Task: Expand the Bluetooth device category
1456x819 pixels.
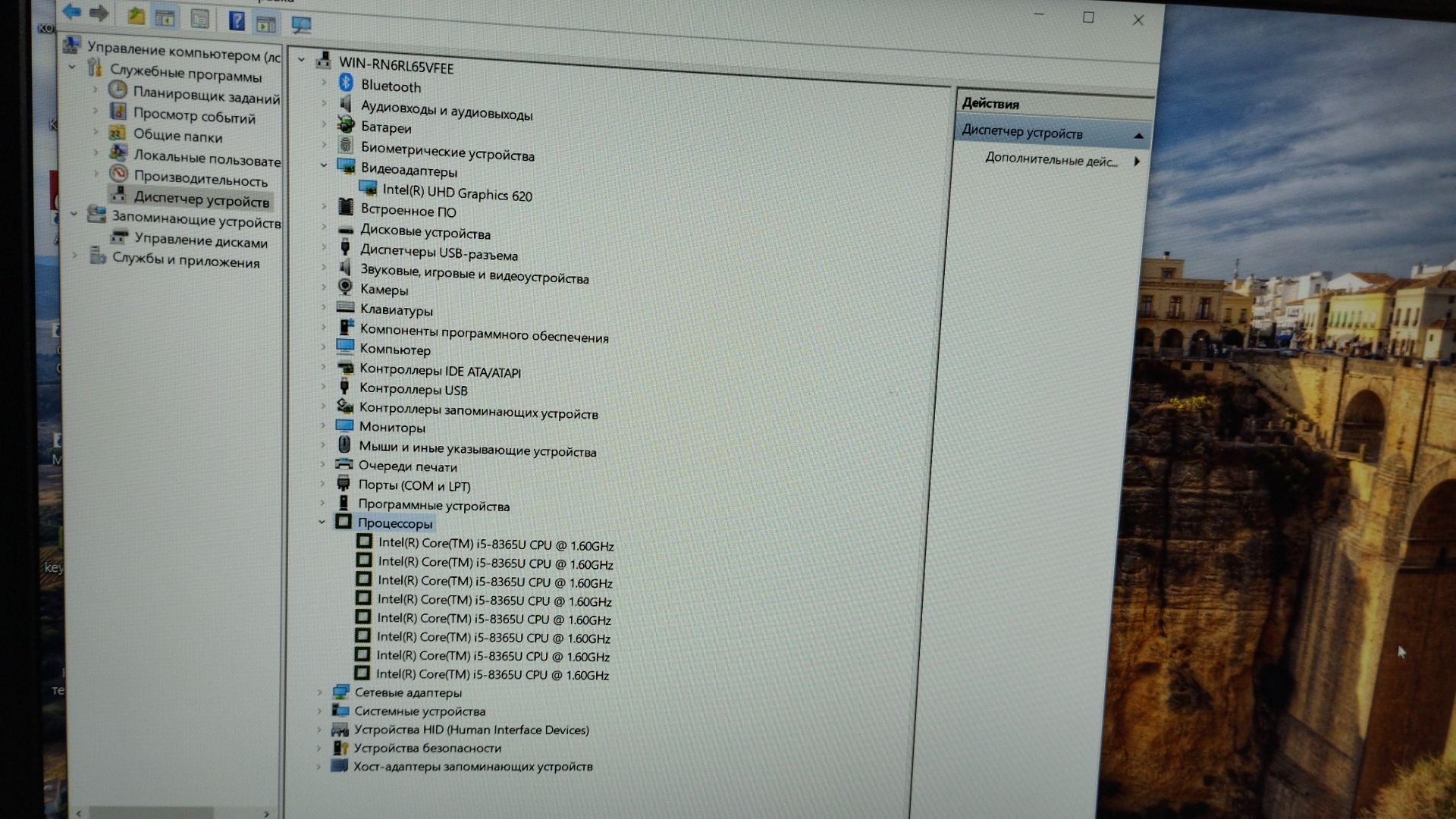Action: pyautogui.click(x=325, y=82)
